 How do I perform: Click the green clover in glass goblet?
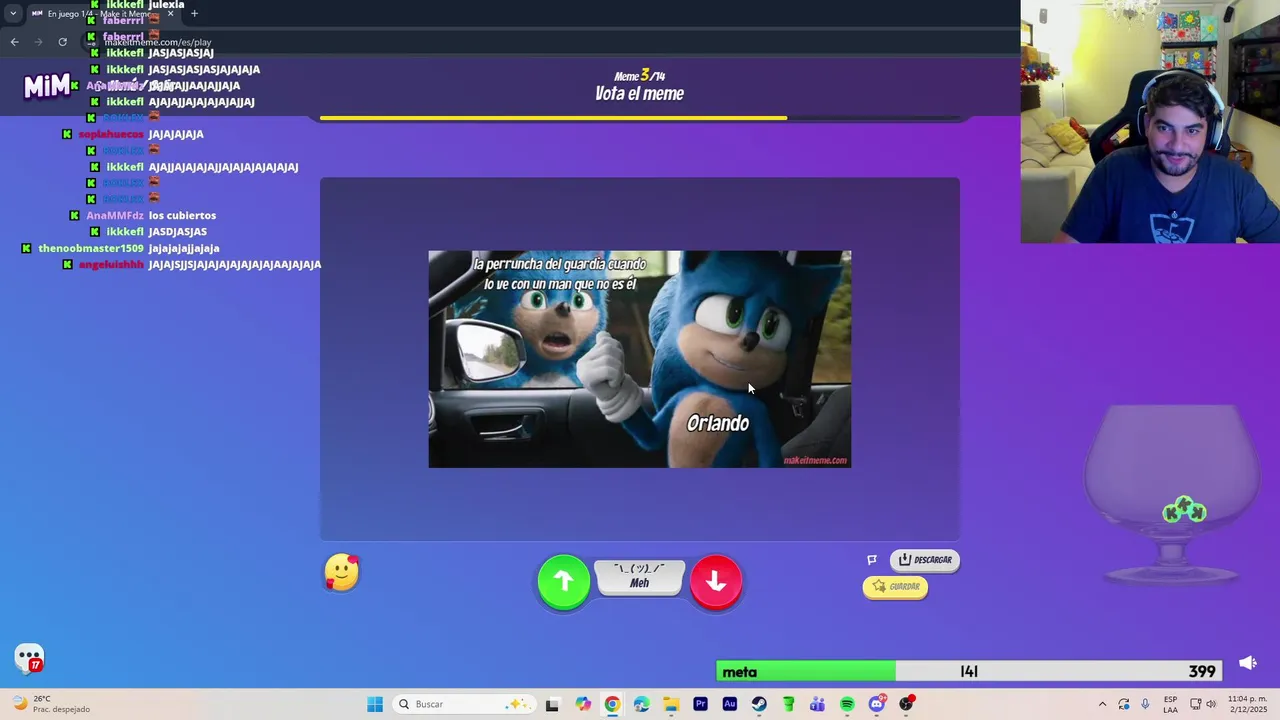(1184, 511)
